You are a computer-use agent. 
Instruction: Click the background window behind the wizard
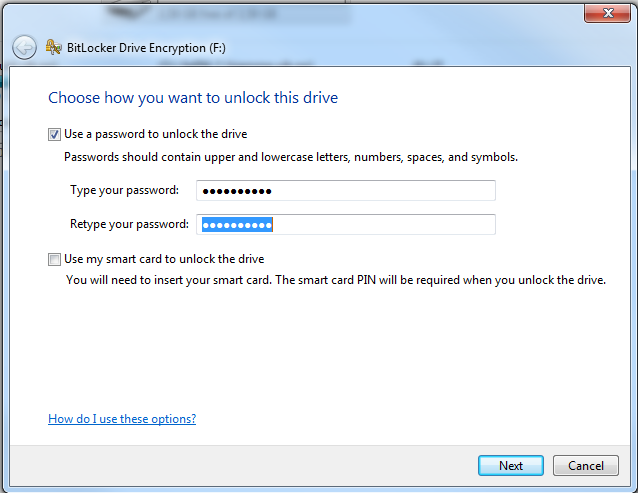tap(300, 12)
